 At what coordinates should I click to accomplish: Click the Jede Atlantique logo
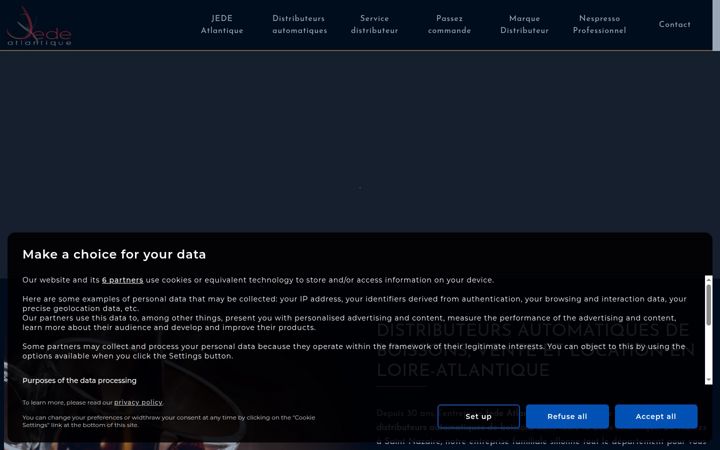click(39, 26)
